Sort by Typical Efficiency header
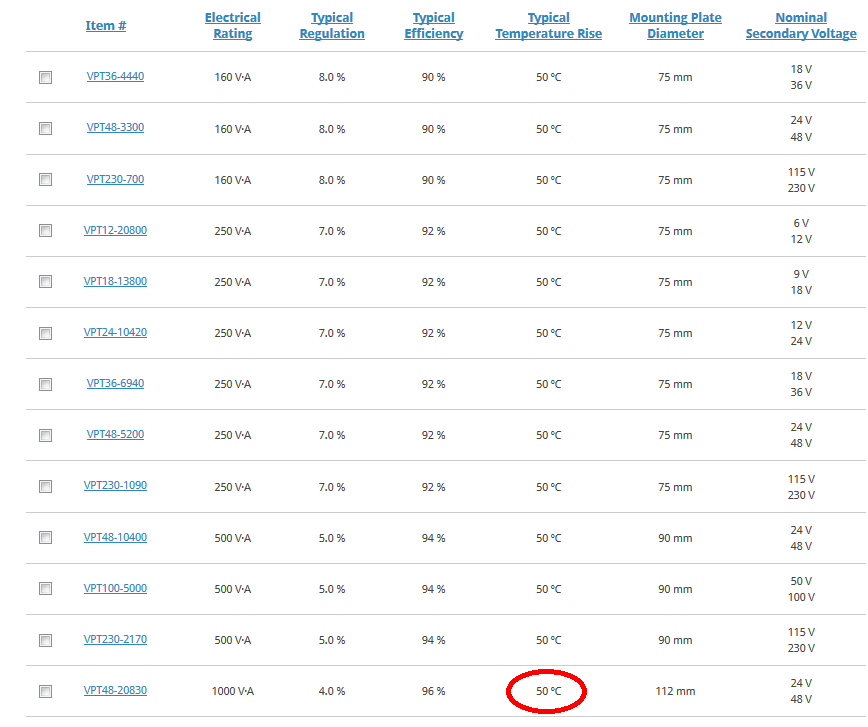Screen dimensions: 868x727 433,25
